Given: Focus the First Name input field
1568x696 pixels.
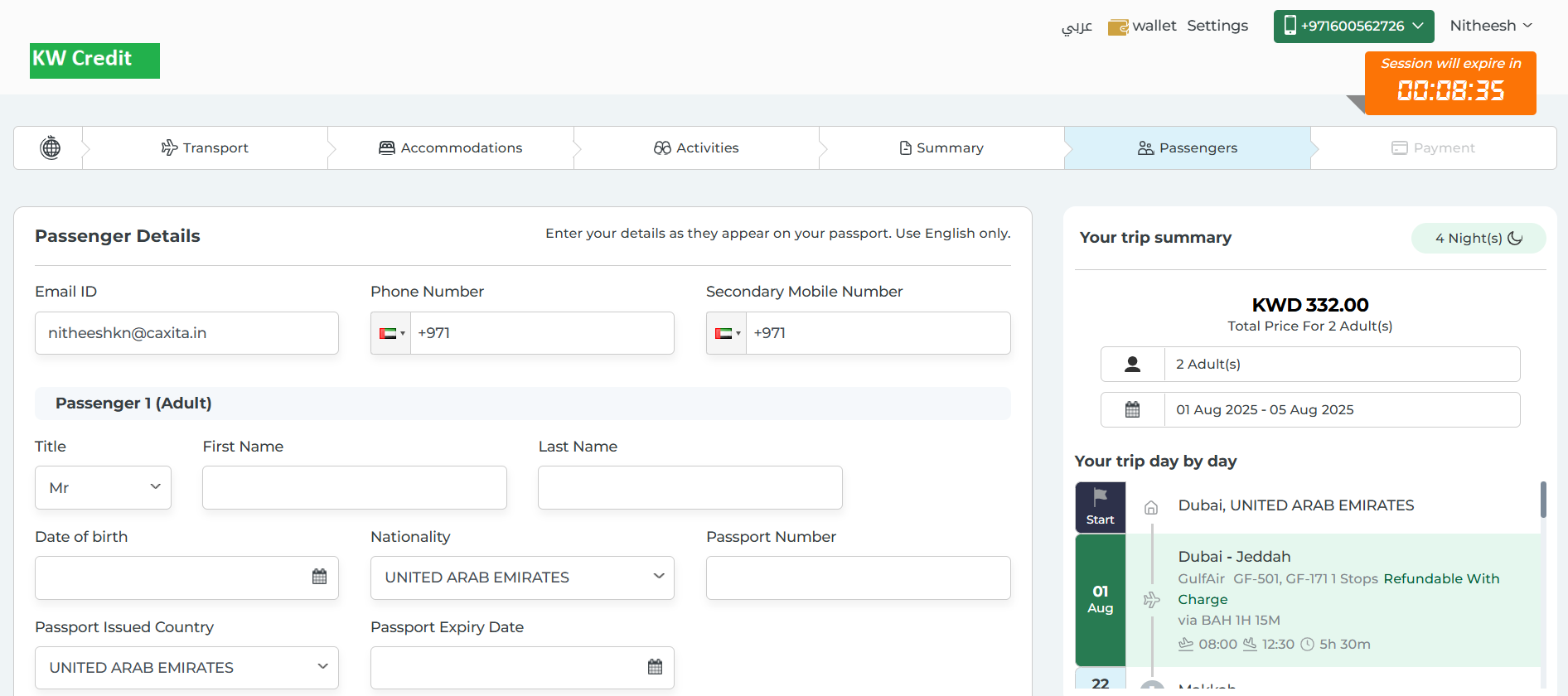Looking at the screenshot, I should click(x=355, y=487).
